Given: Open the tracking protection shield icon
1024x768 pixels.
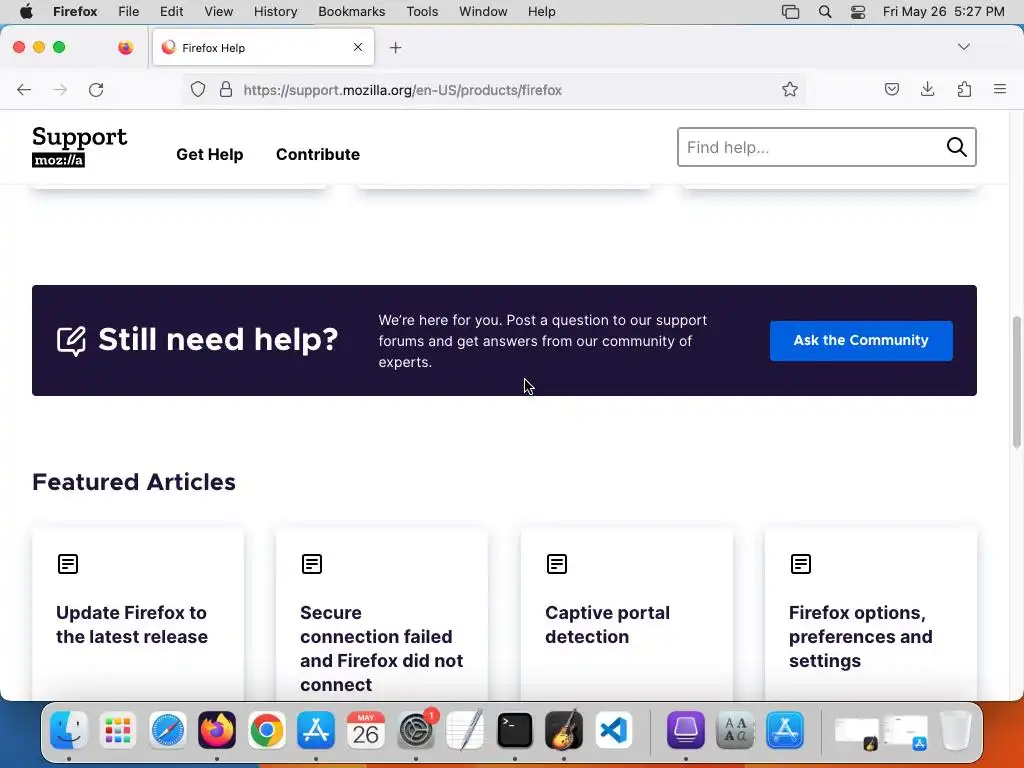Looking at the screenshot, I should [198, 89].
